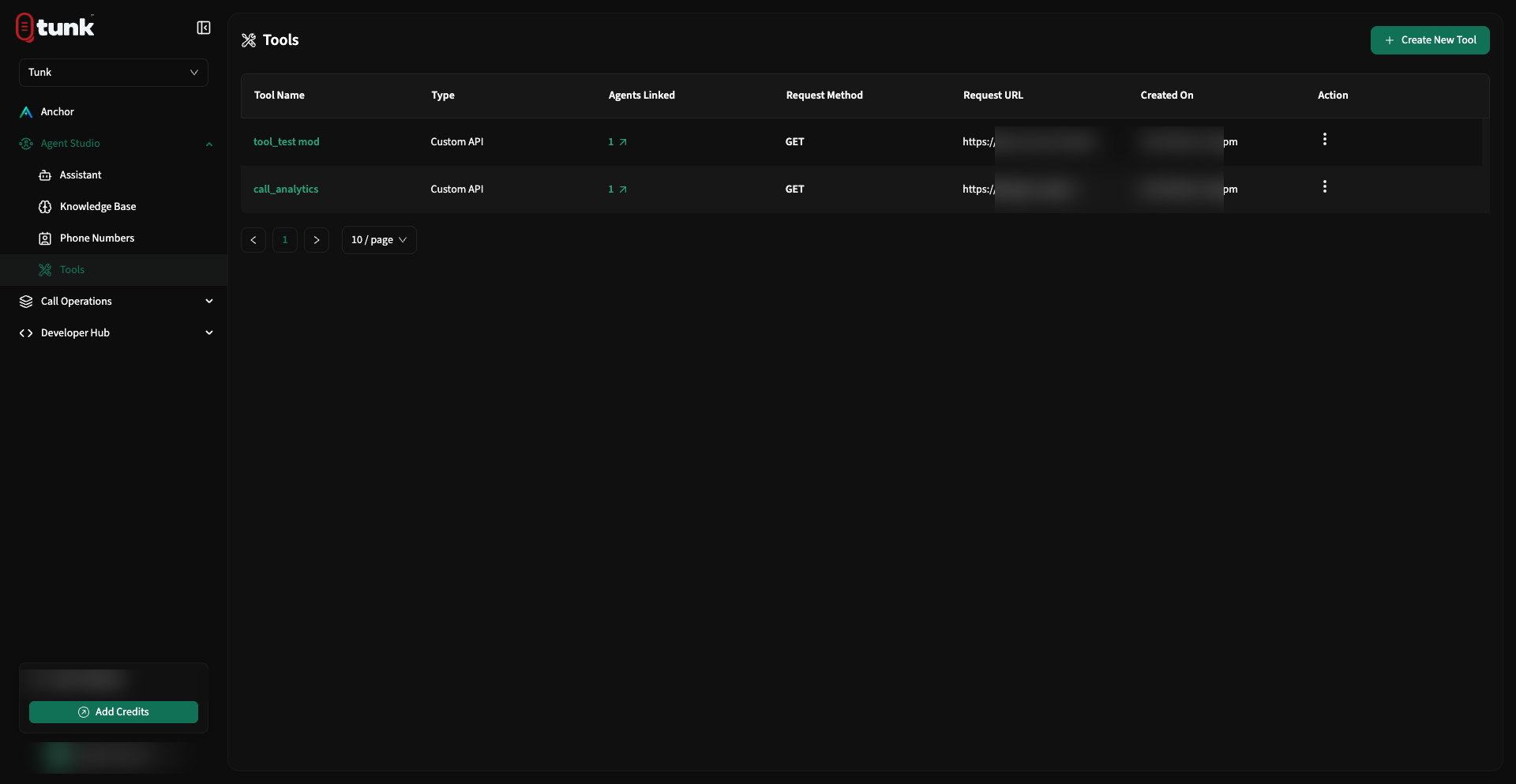
Task: Click the Developer Hub code icon
Action: (26, 333)
